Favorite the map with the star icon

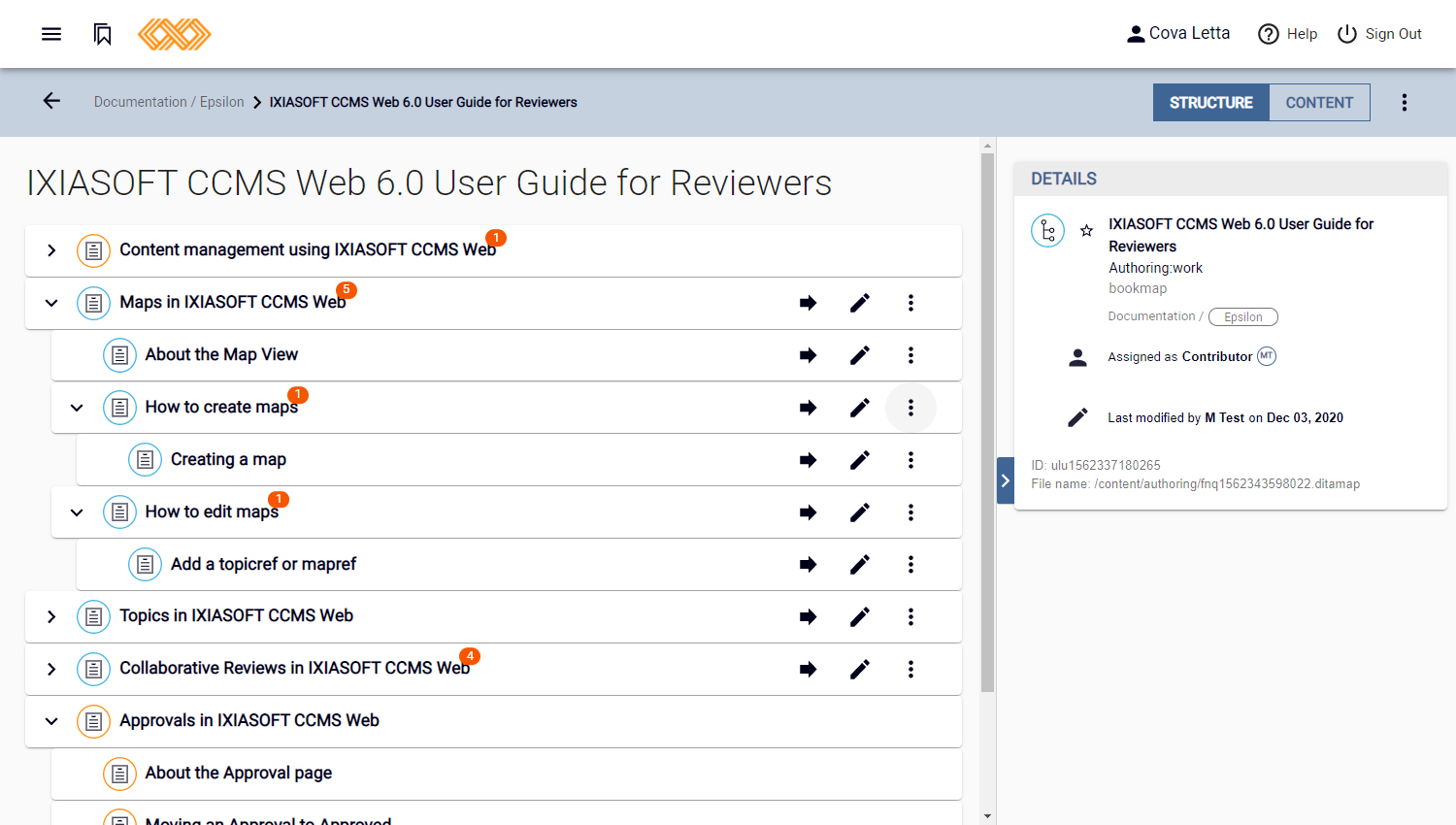click(1087, 231)
